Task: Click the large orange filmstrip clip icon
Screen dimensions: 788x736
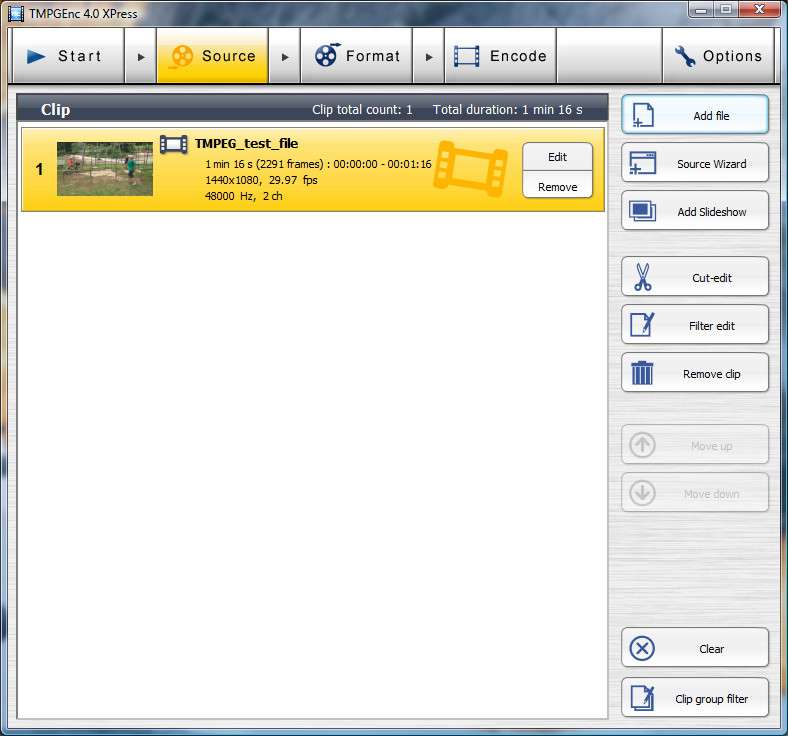Action: point(470,169)
